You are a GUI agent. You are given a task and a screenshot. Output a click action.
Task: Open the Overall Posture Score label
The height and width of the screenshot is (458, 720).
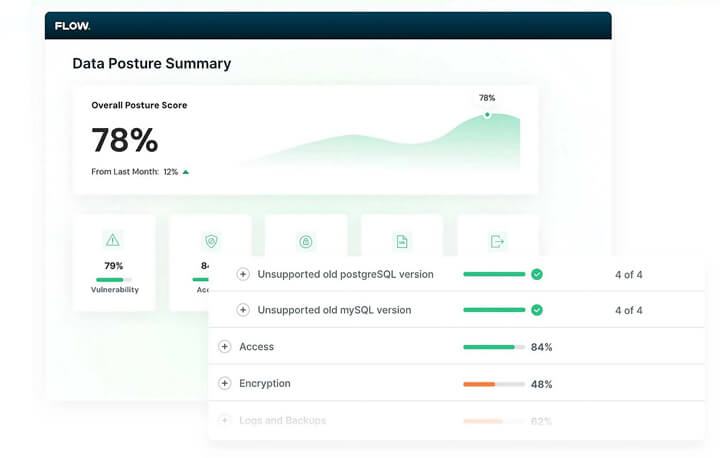click(x=139, y=105)
